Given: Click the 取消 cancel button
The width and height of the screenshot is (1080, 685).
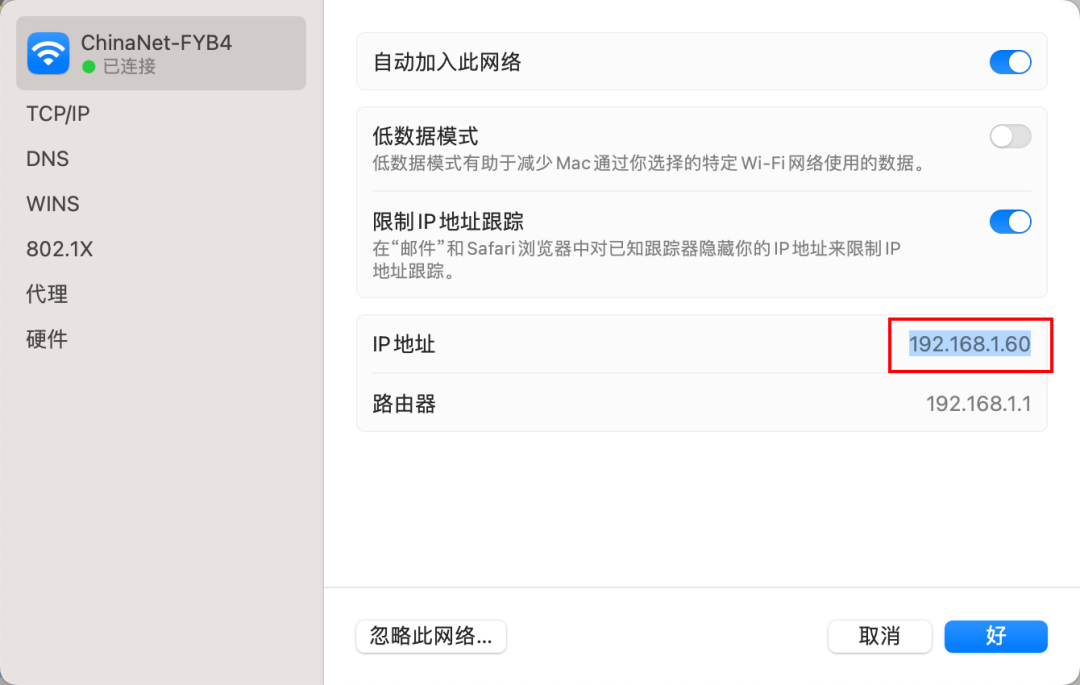Looking at the screenshot, I should (879, 636).
